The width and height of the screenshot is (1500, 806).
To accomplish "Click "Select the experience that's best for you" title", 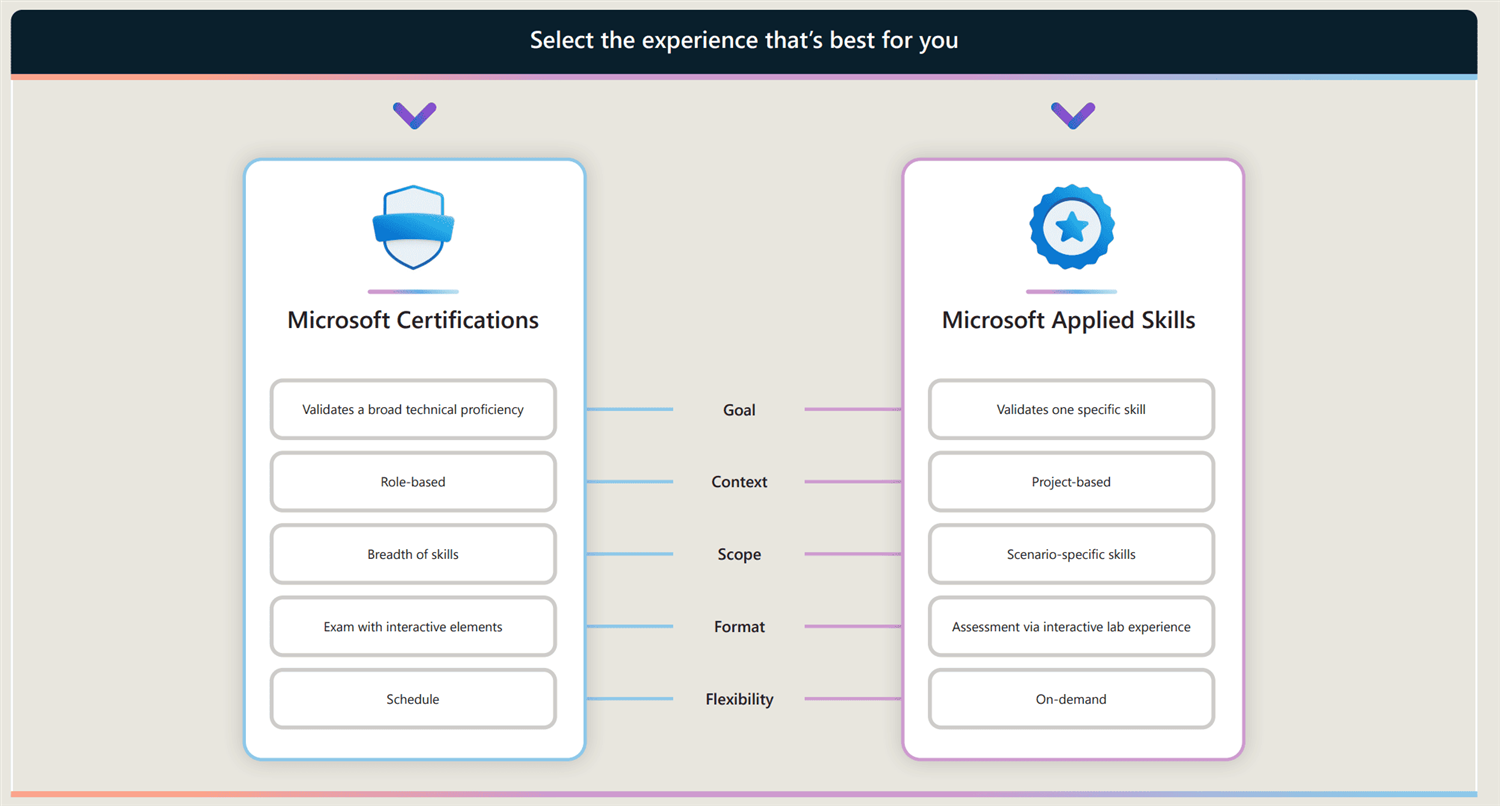I will pos(744,40).
